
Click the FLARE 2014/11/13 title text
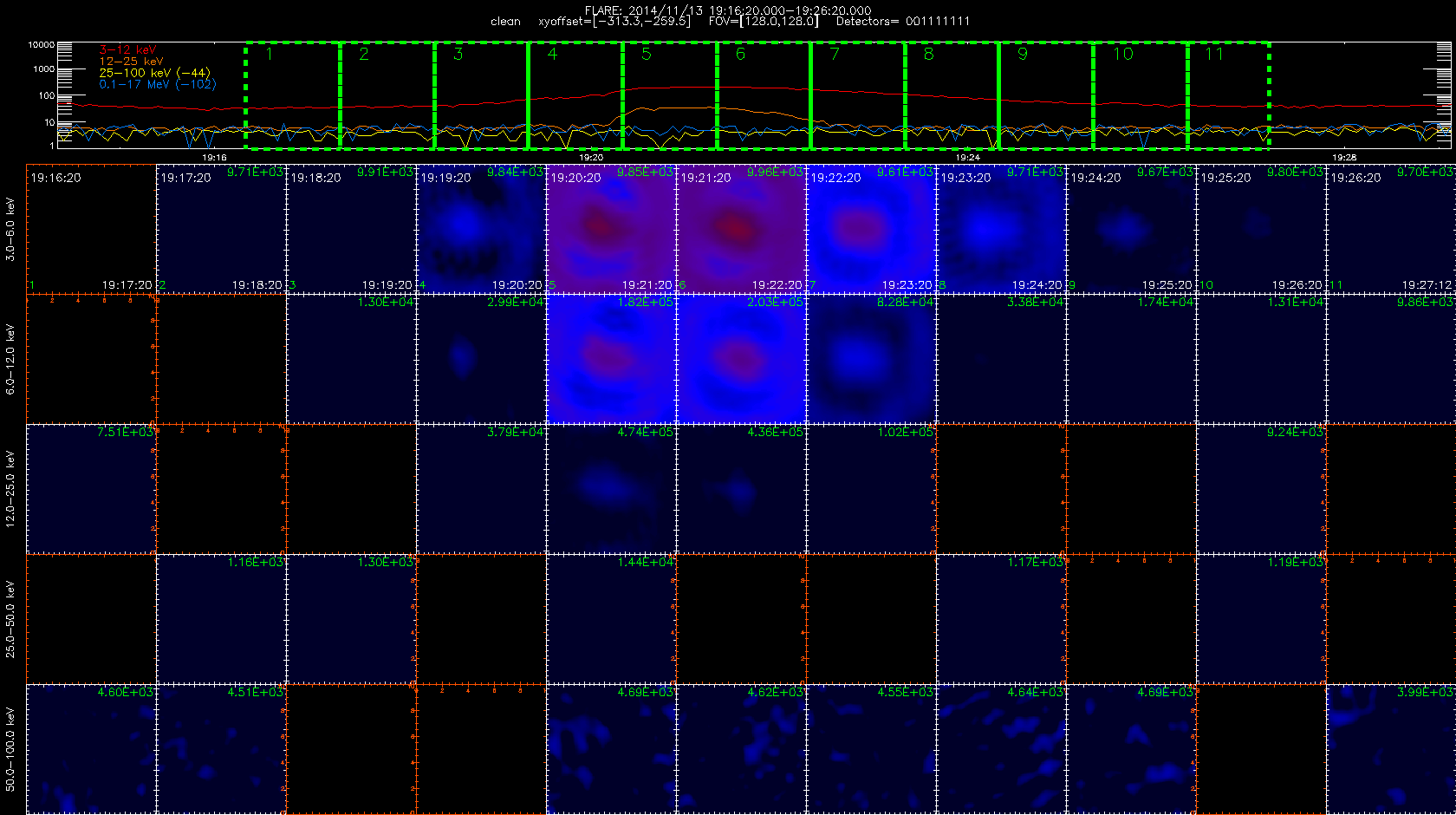click(x=728, y=10)
